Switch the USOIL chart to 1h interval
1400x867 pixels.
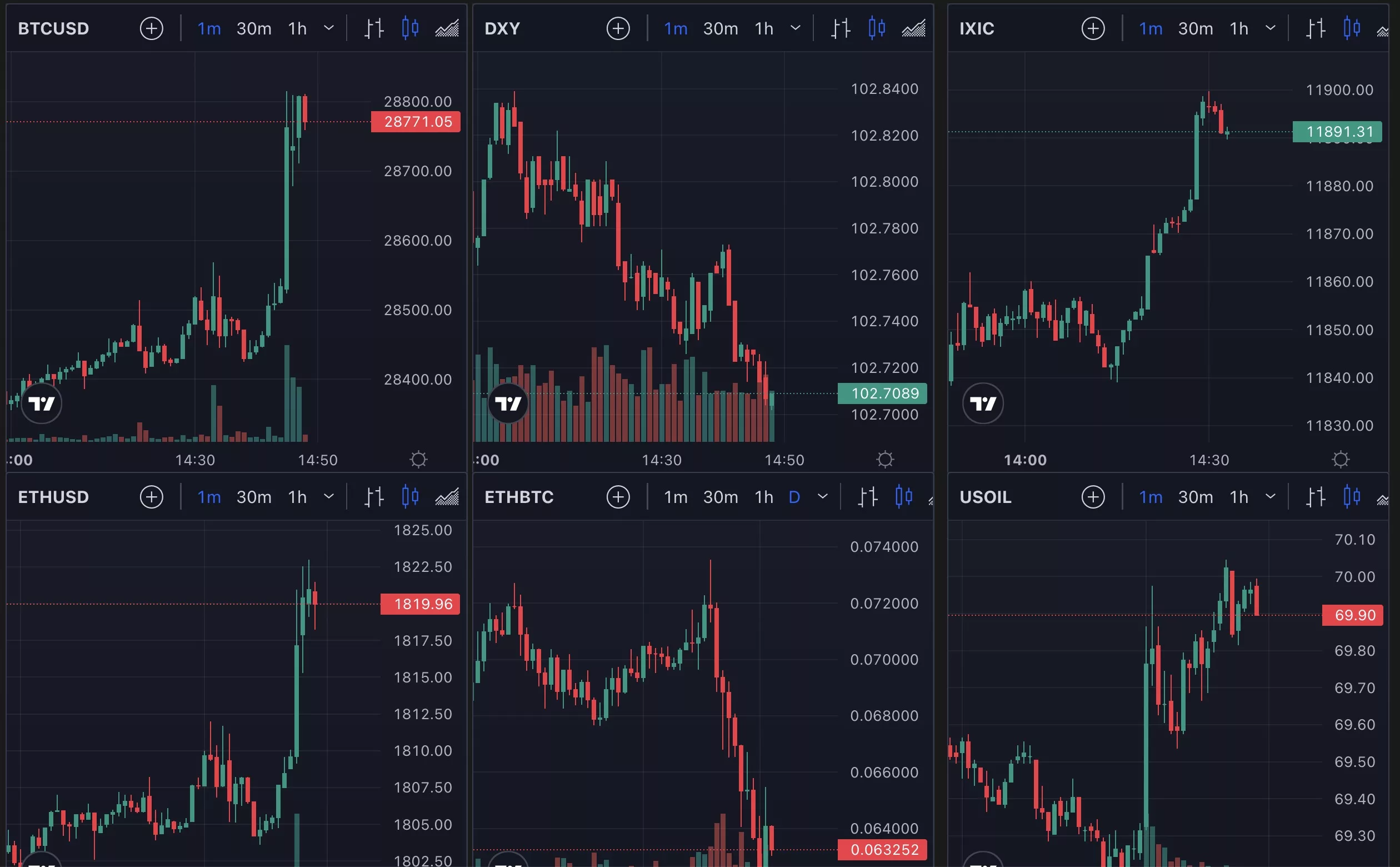coord(1239,497)
